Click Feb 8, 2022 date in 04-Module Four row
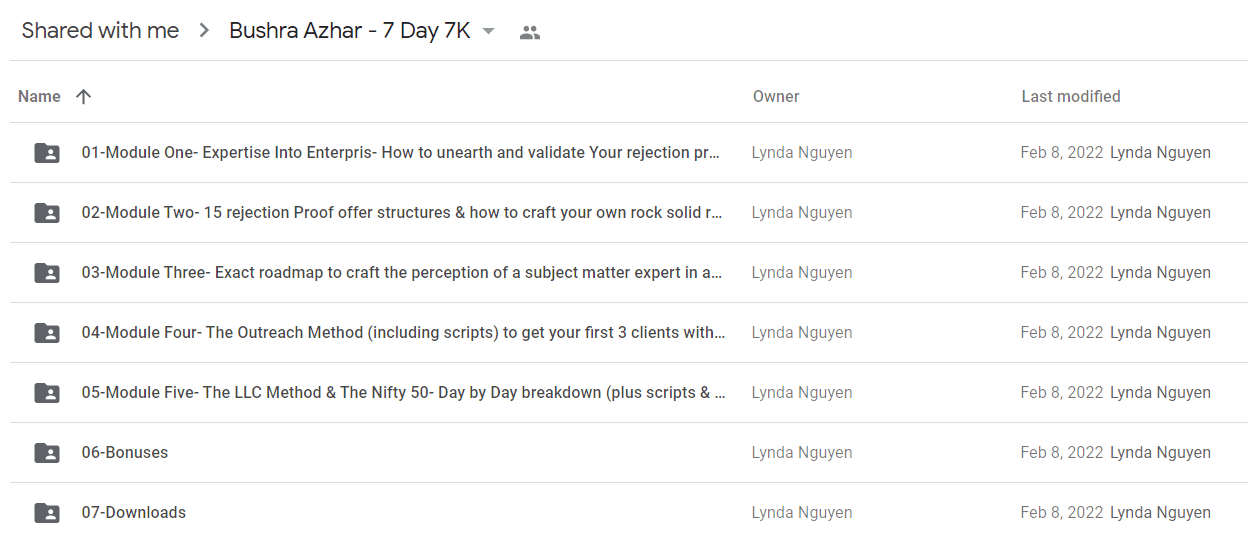 pos(1062,333)
